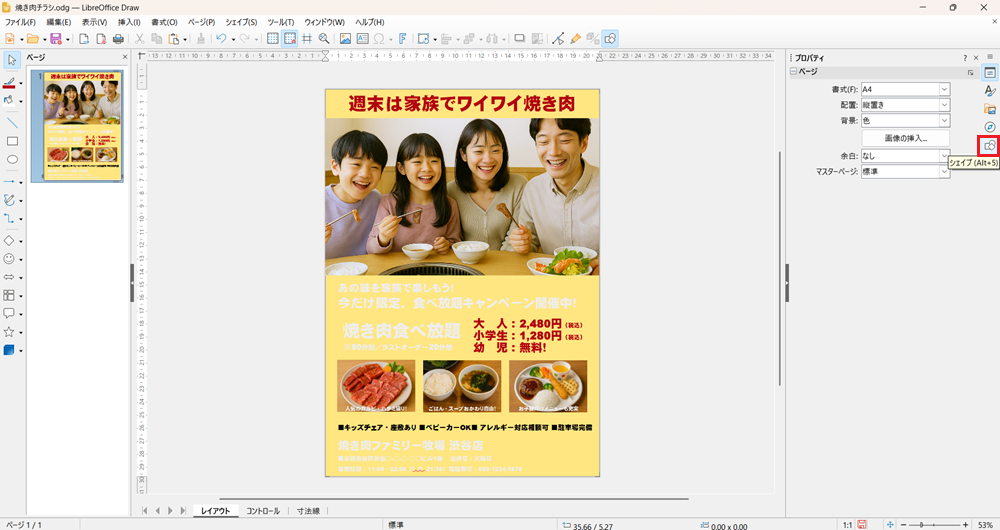
Task: Insert a text box via toolbar icon
Action: 362,39
